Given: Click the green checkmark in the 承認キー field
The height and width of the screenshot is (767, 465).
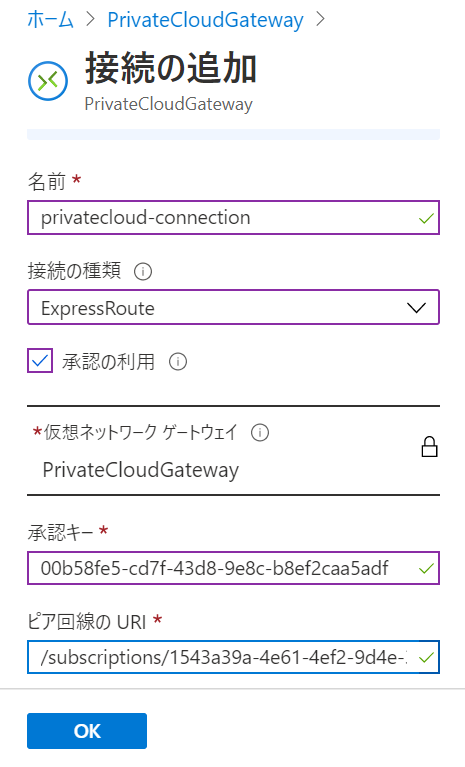Looking at the screenshot, I should pos(426,568).
